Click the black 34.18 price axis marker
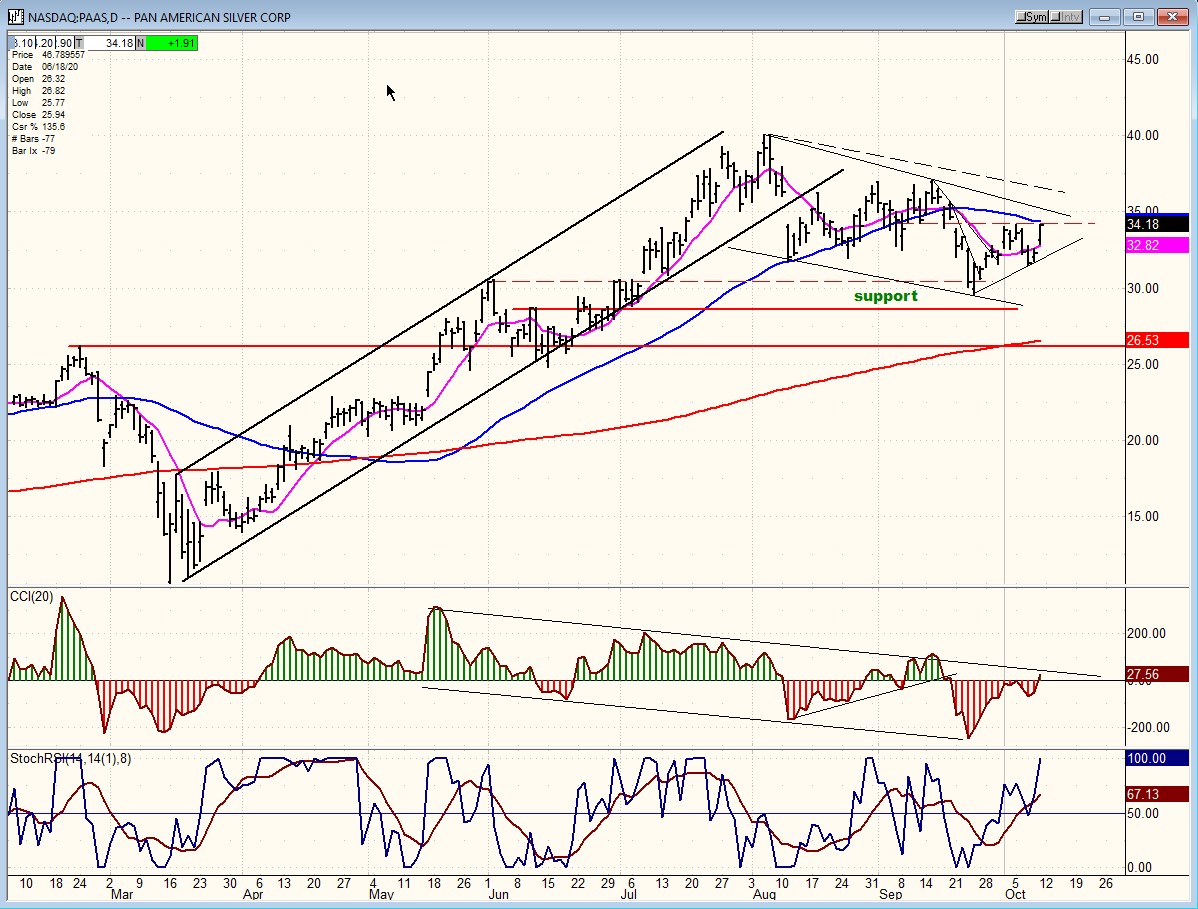Screen dimensions: 1198x909 coord(1157,224)
